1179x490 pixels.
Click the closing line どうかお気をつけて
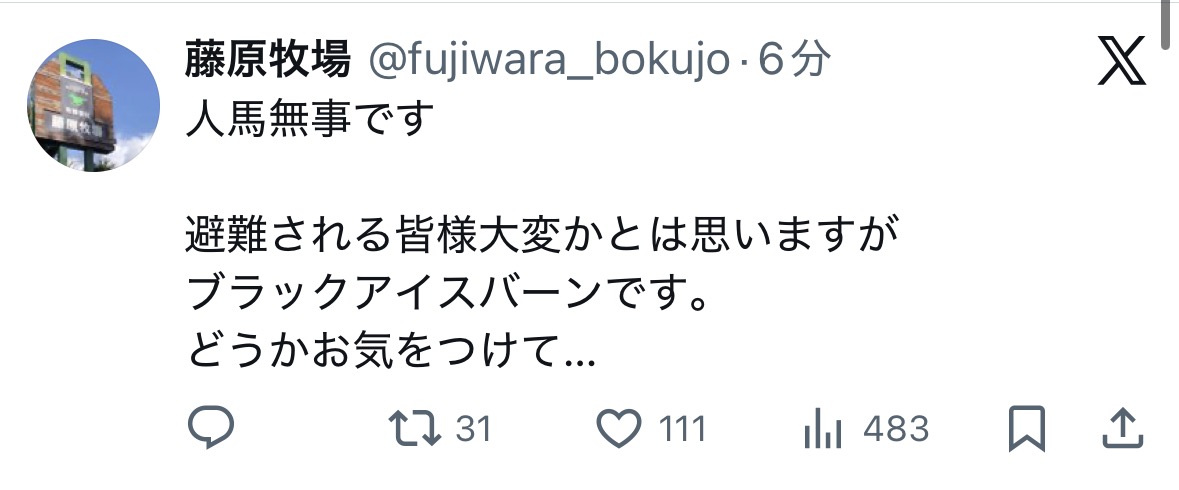390,351
